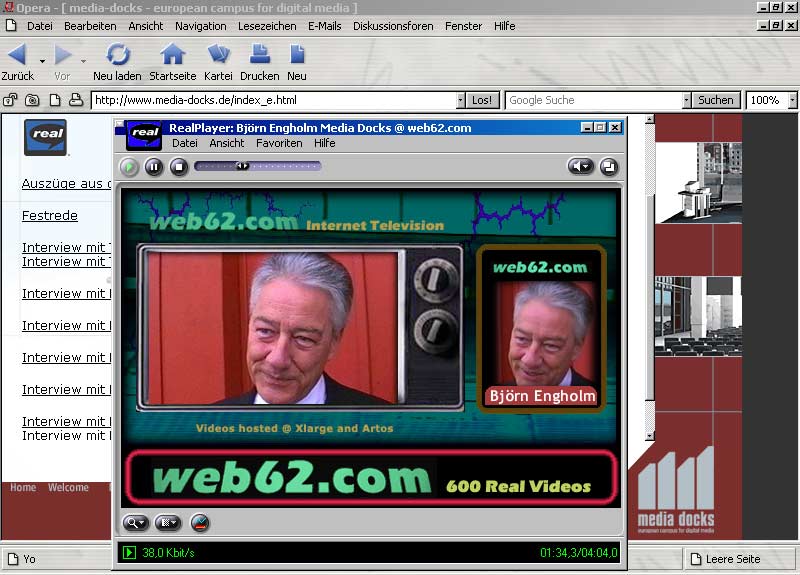Open the Kartei bookmarks icon
The image size is (800, 575).
(218, 55)
